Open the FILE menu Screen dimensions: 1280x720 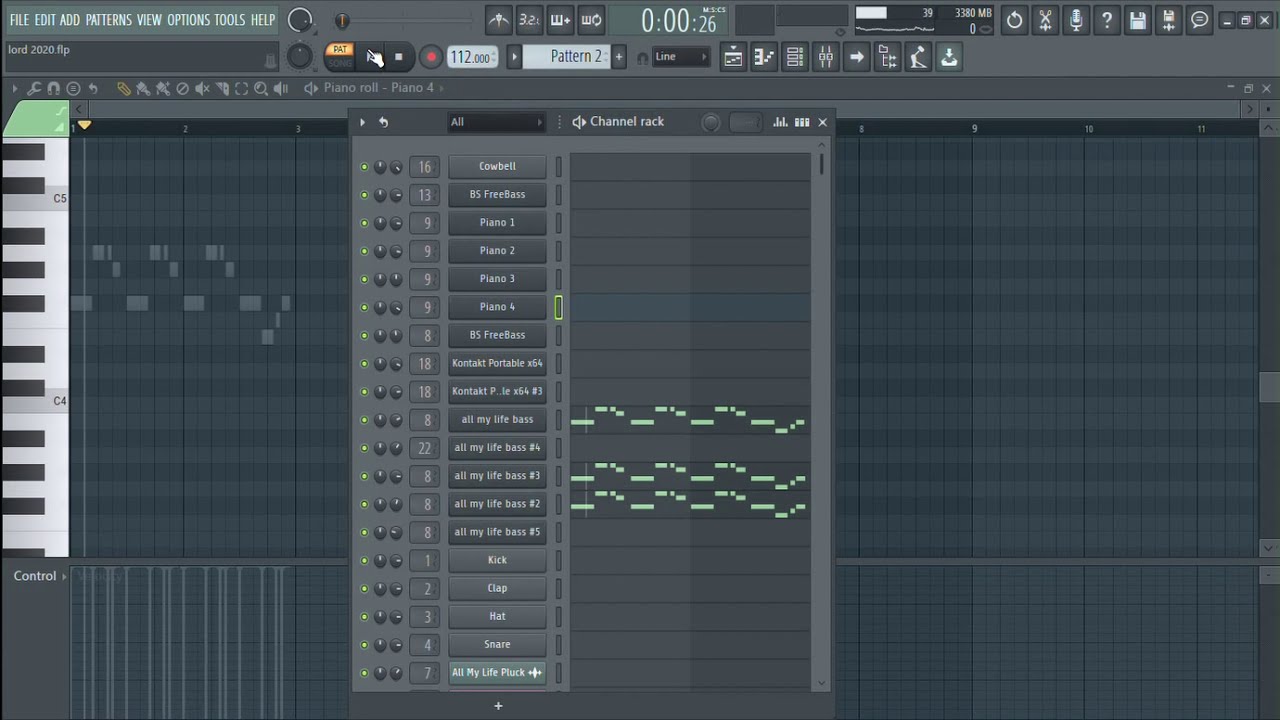pos(19,20)
